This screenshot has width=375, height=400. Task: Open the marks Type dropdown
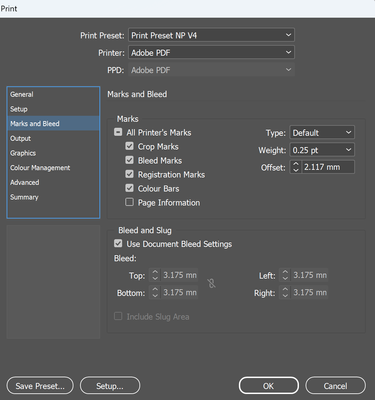322,133
